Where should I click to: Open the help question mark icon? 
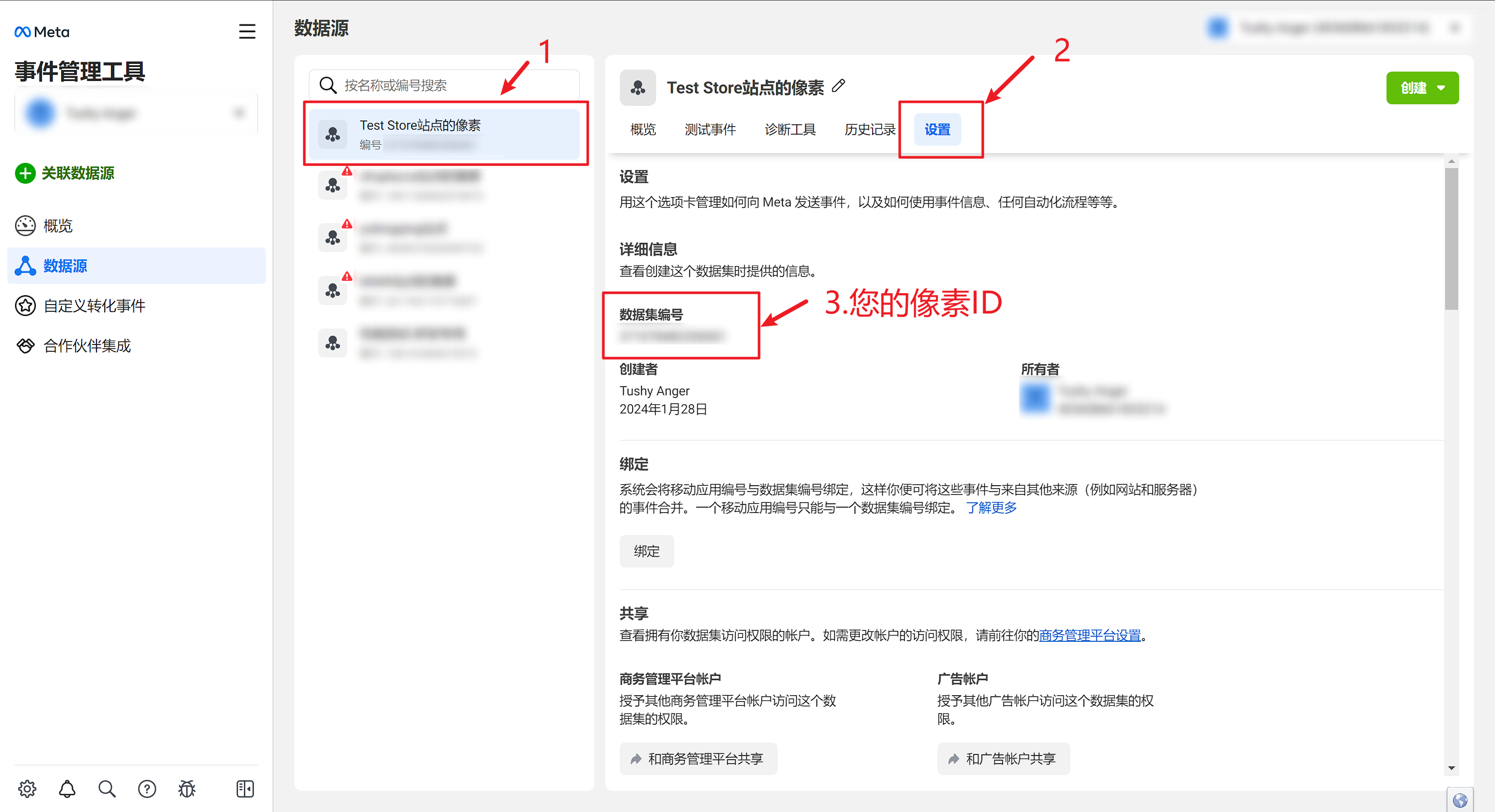(x=147, y=789)
